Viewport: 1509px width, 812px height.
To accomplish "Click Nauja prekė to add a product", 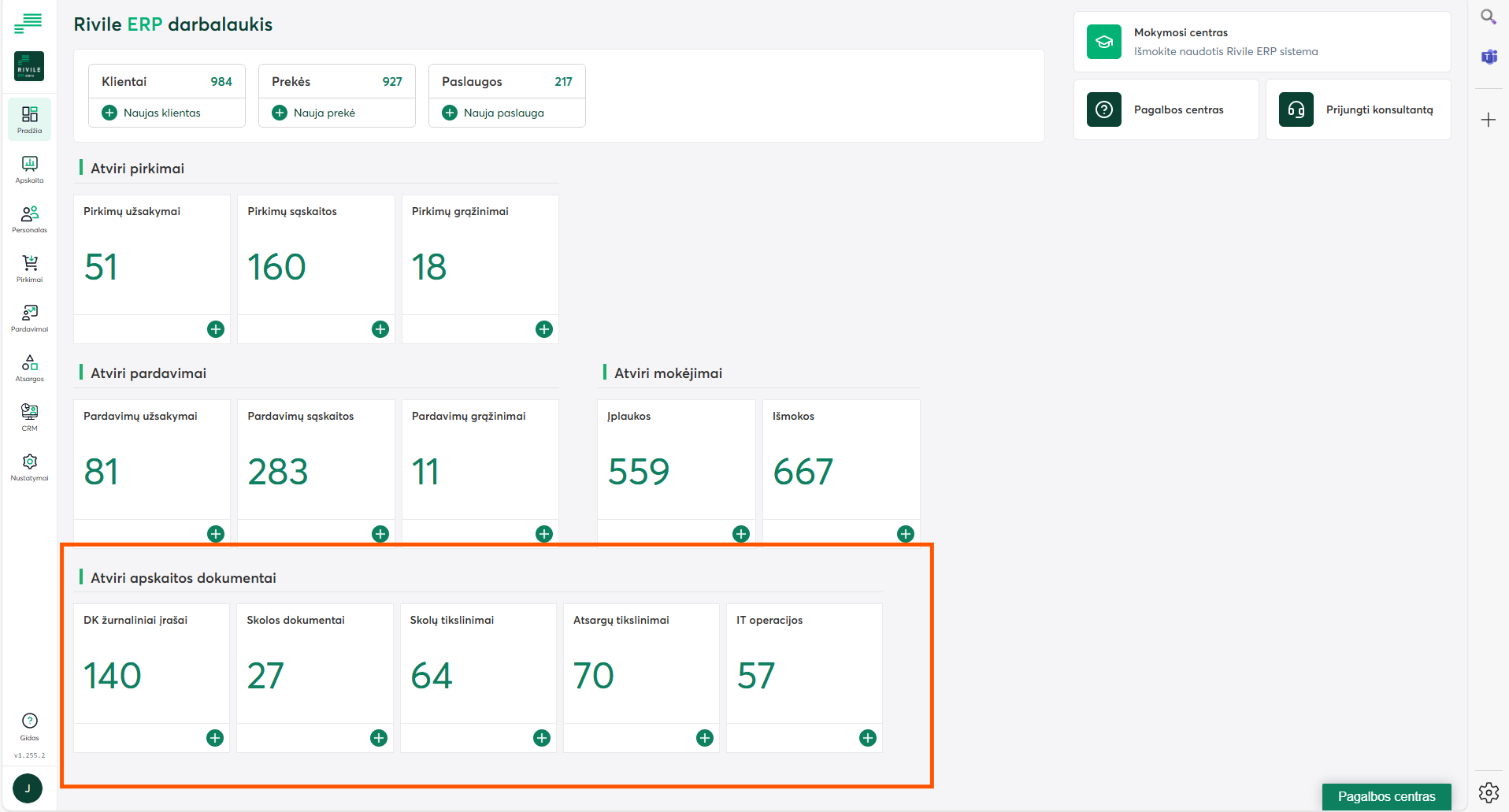I will click(314, 113).
